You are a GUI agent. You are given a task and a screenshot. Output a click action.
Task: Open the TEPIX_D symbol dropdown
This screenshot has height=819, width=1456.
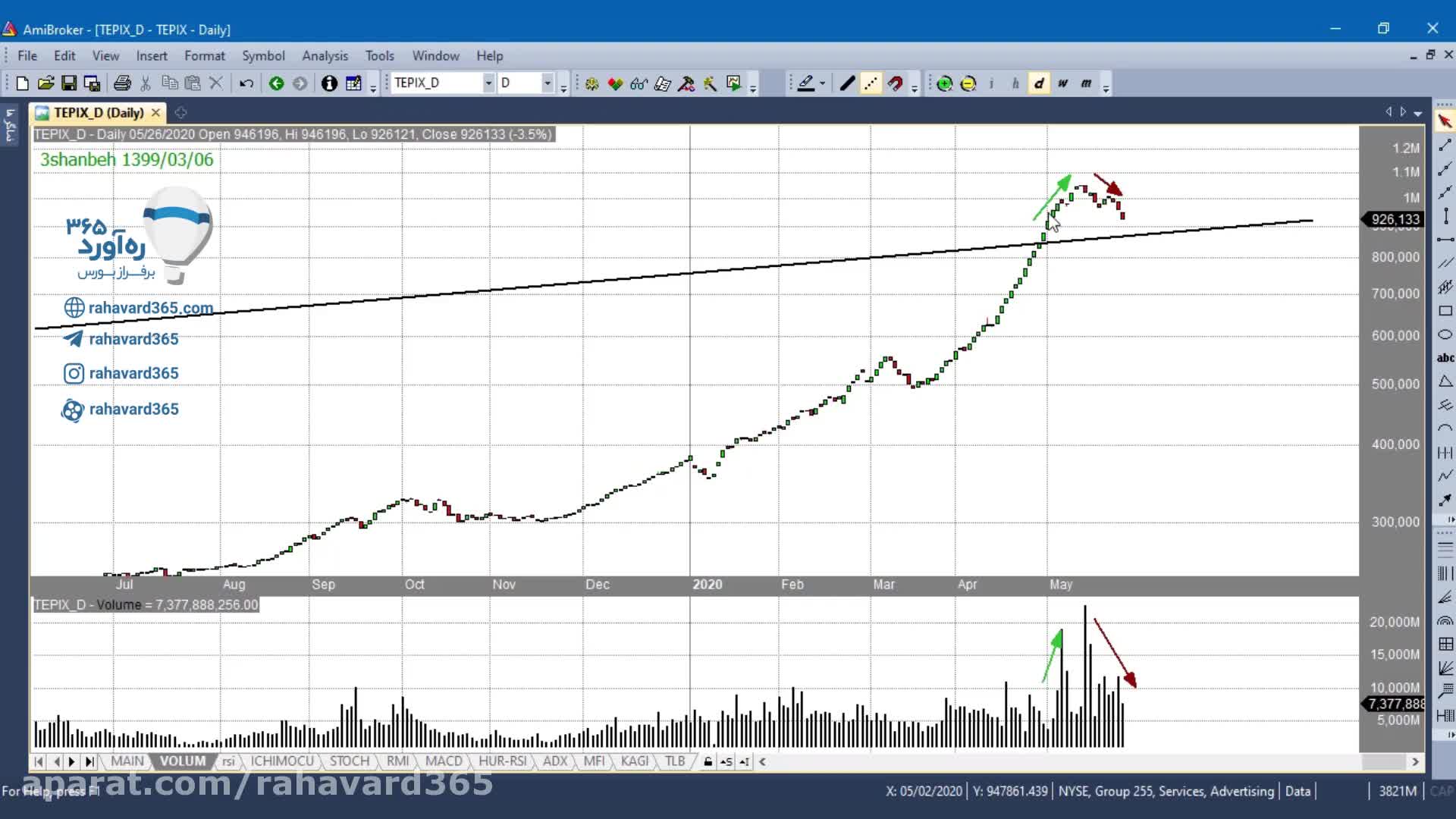point(488,83)
